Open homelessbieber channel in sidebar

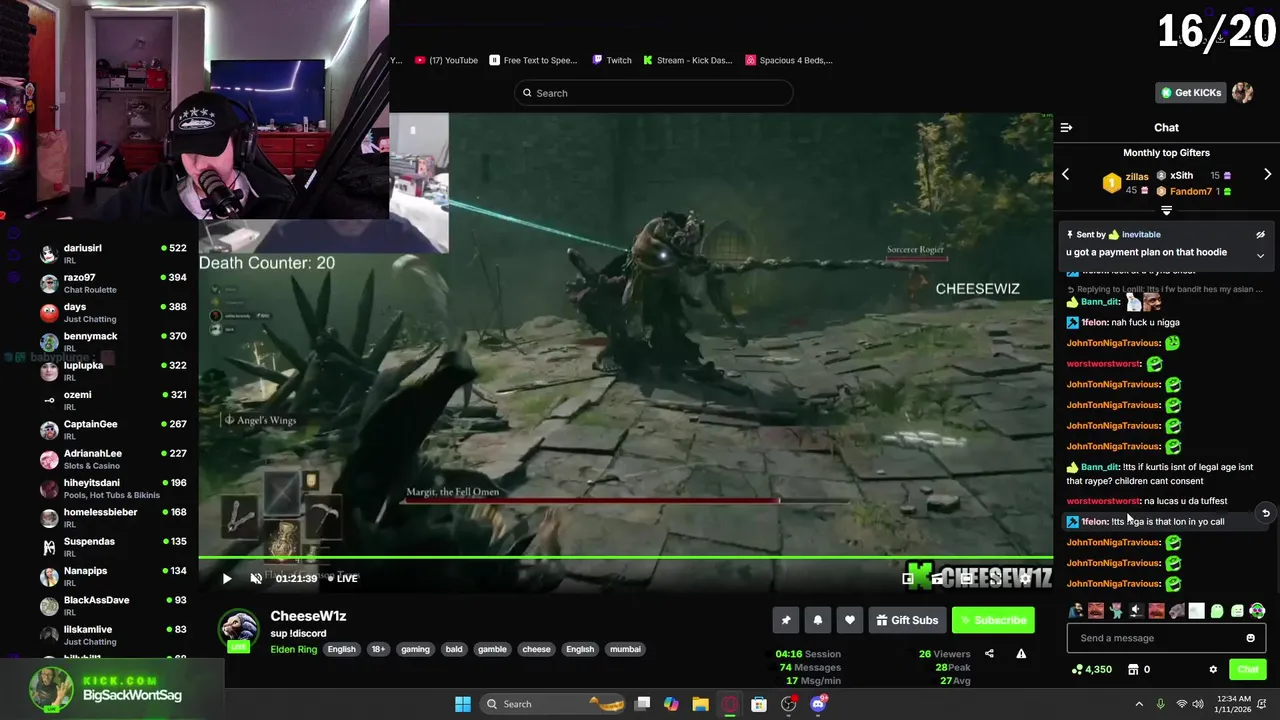click(x=113, y=517)
